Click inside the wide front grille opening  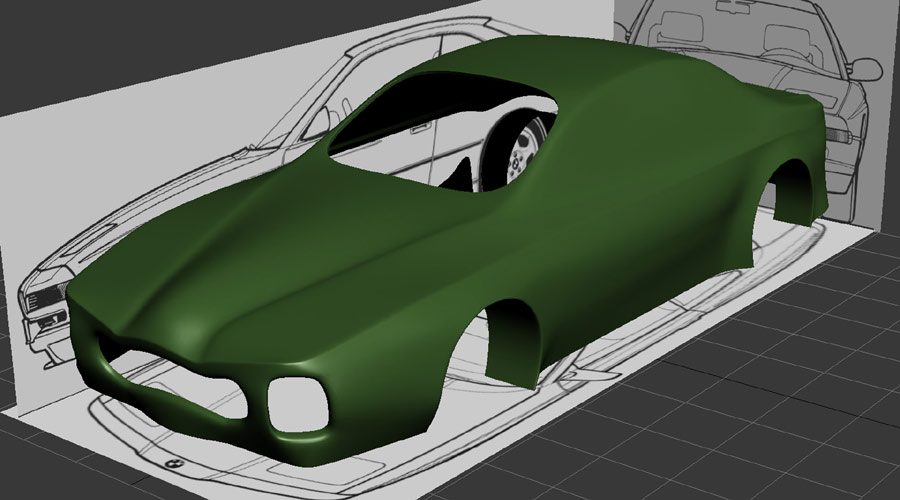(150, 355)
